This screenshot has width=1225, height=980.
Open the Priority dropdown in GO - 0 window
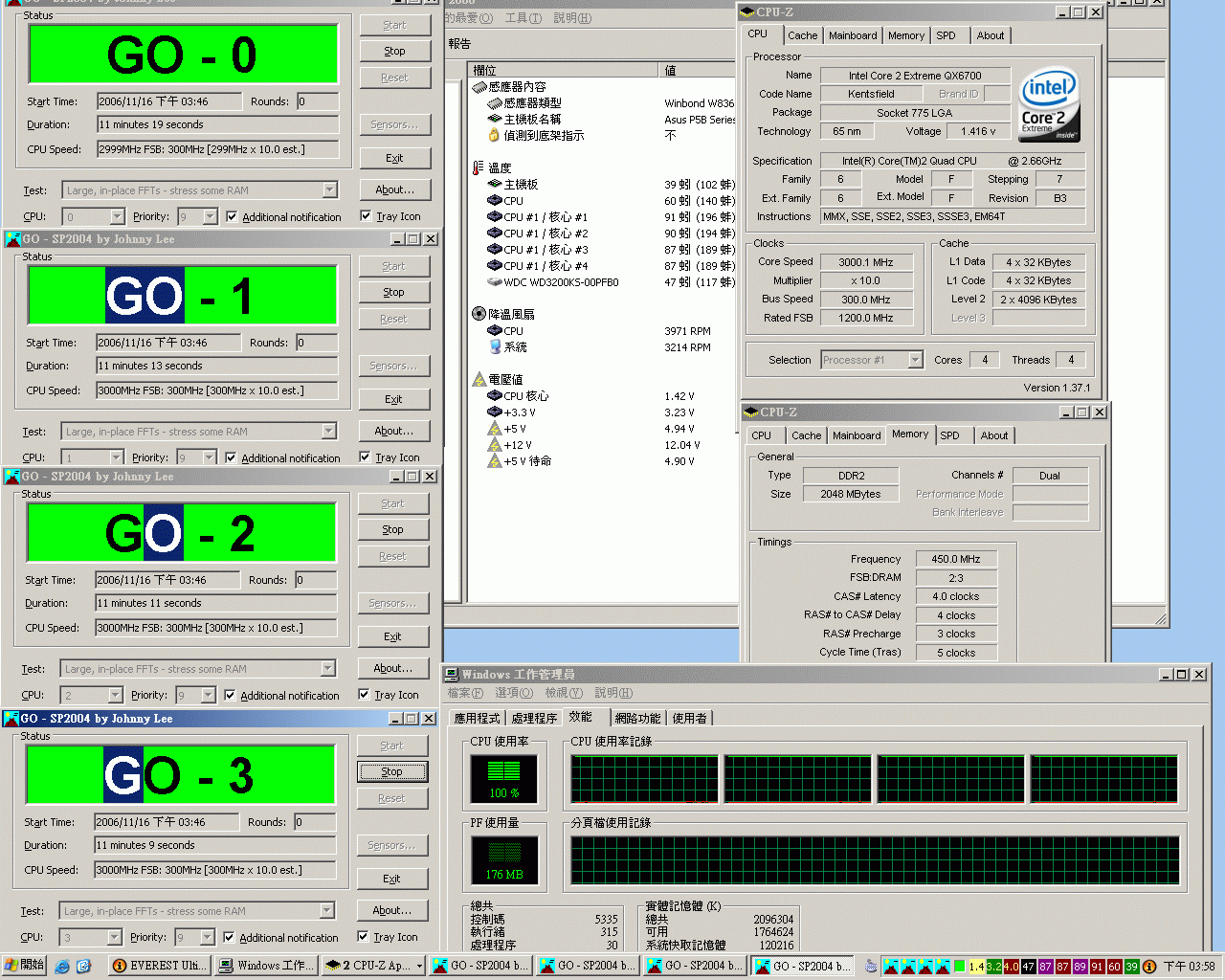click(210, 217)
